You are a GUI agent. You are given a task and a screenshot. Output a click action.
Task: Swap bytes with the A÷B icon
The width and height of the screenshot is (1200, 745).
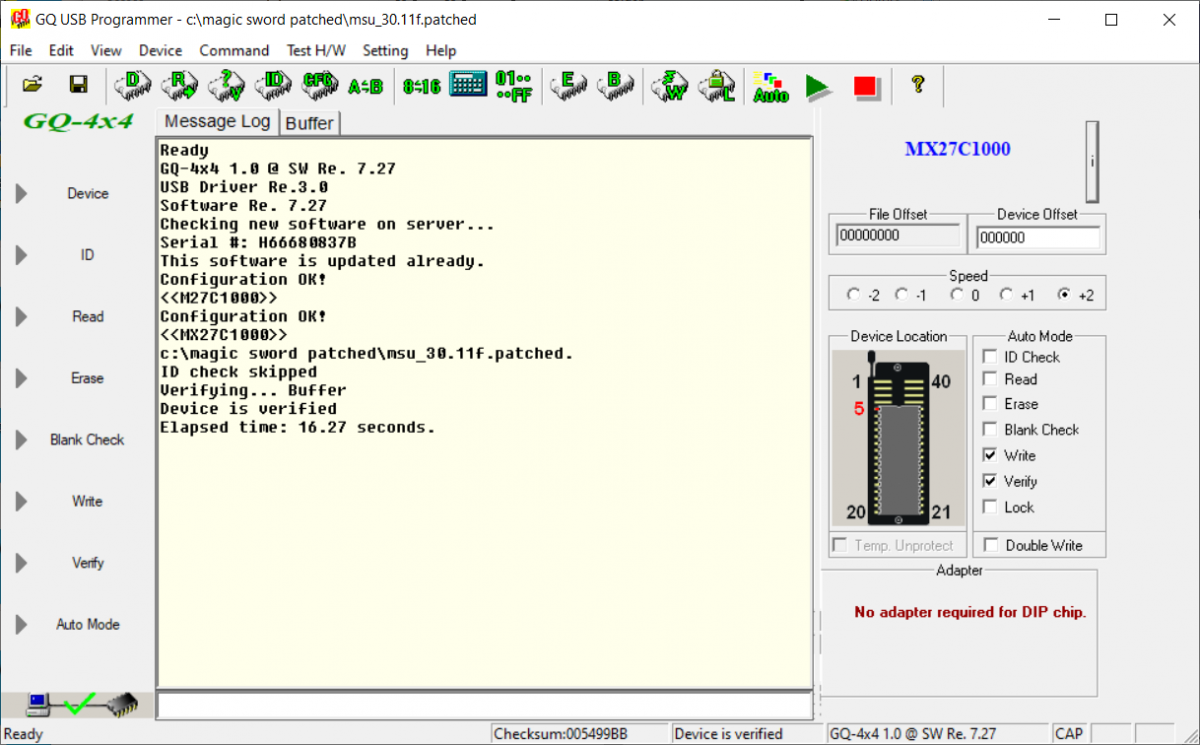(x=365, y=87)
